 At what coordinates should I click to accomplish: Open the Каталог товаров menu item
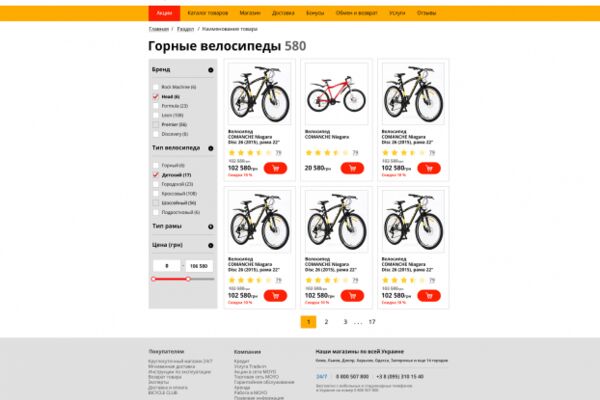[207, 13]
